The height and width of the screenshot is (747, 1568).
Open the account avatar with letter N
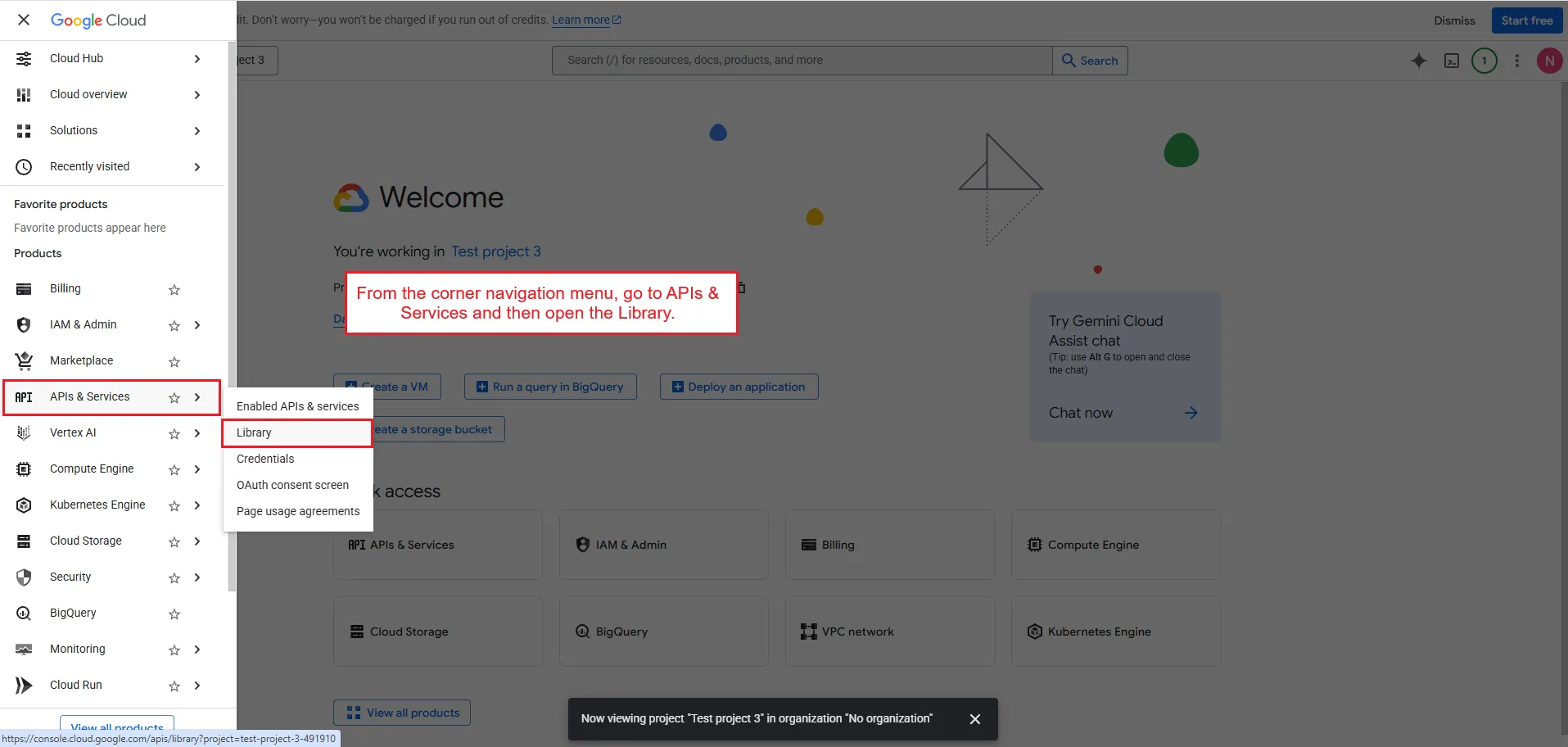pos(1549,61)
